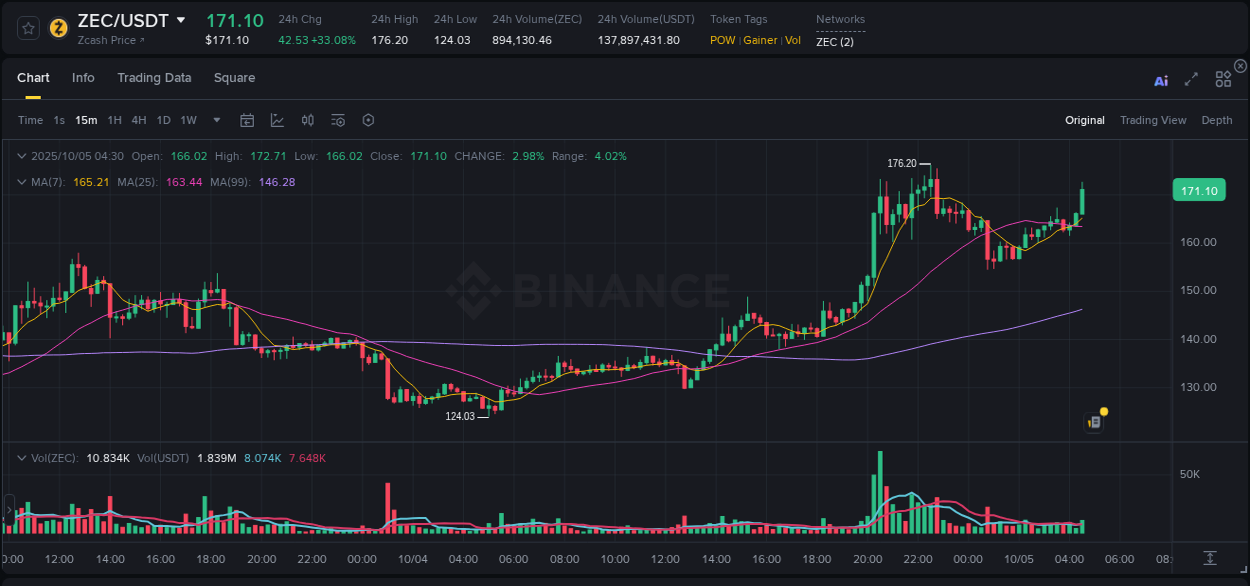Click the Gainer token tag
The image size is (1250, 586).
760,40
